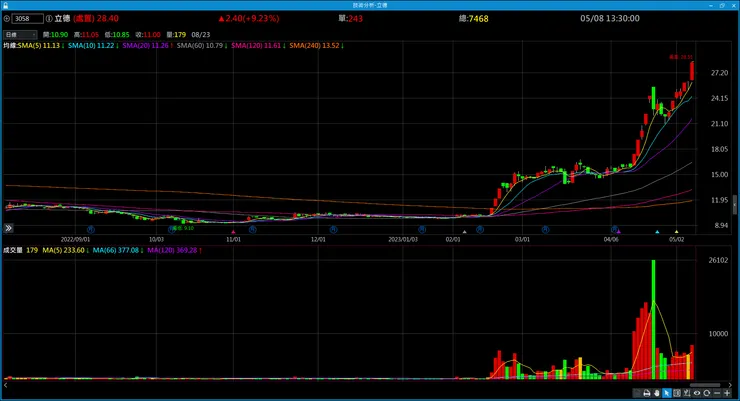This screenshot has width=740, height=401.
Task: Click the SMA(120) 11.61 indicator label
Action: point(258,46)
